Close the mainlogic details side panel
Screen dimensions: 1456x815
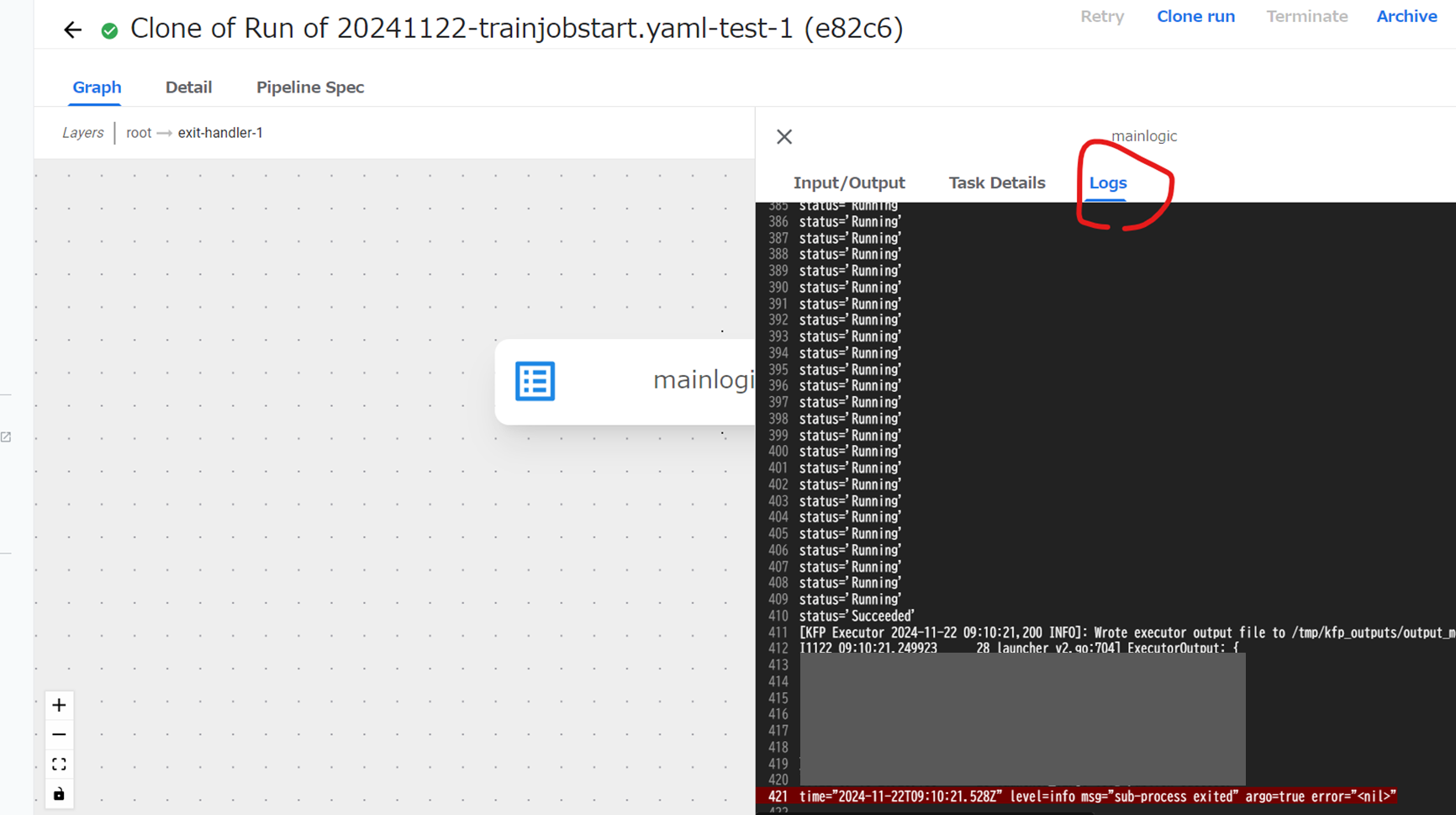coord(783,135)
